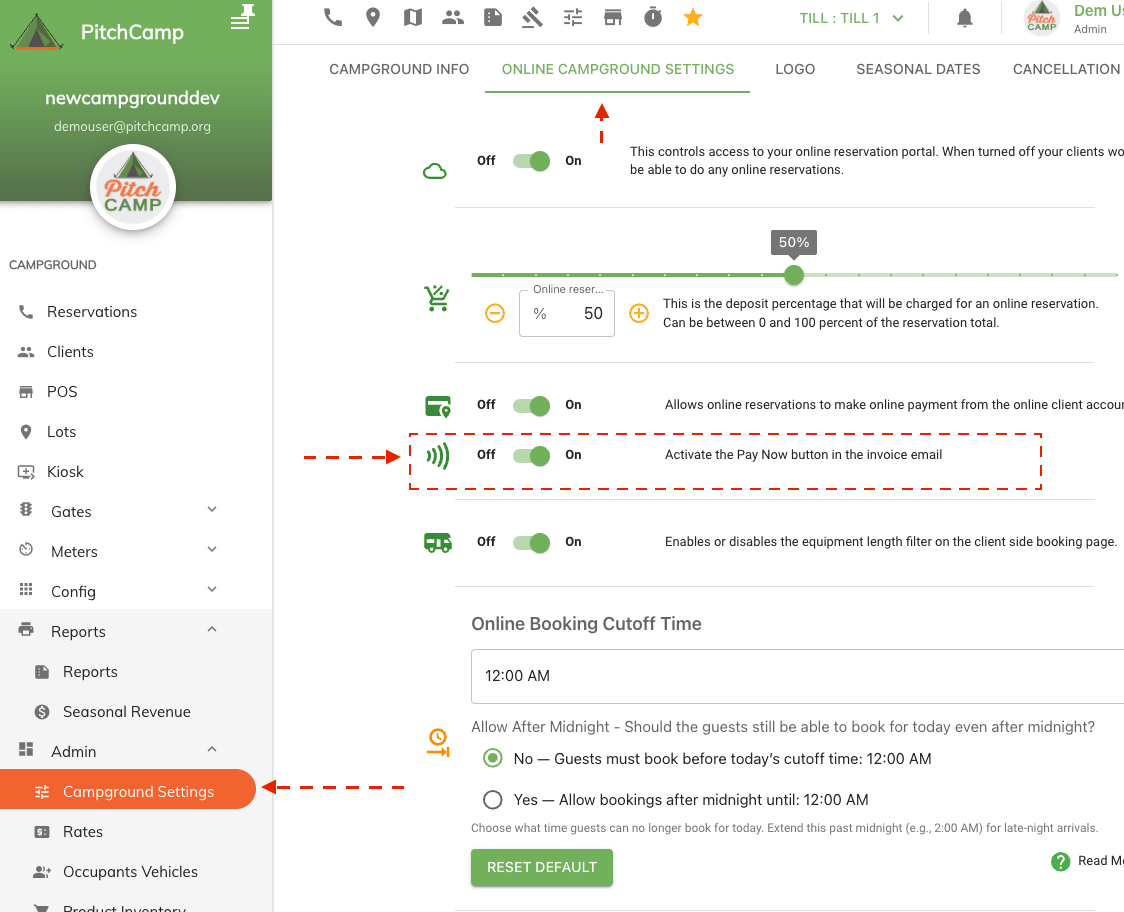The width and height of the screenshot is (1124, 912).
Task: Open the SEASONAL DATES tab
Action: click(x=918, y=69)
